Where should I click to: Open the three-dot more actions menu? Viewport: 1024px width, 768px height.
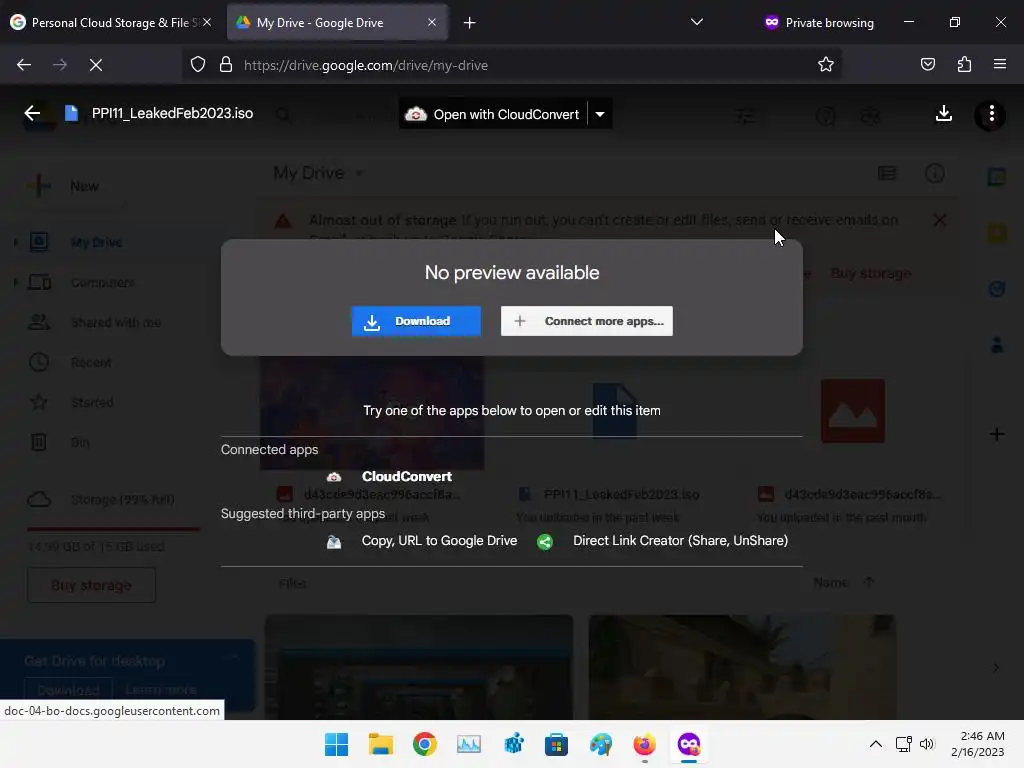click(x=991, y=114)
